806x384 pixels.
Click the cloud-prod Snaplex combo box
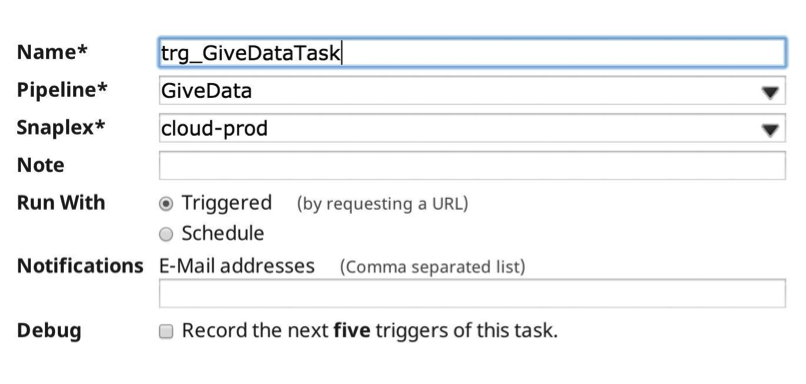click(x=472, y=128)
